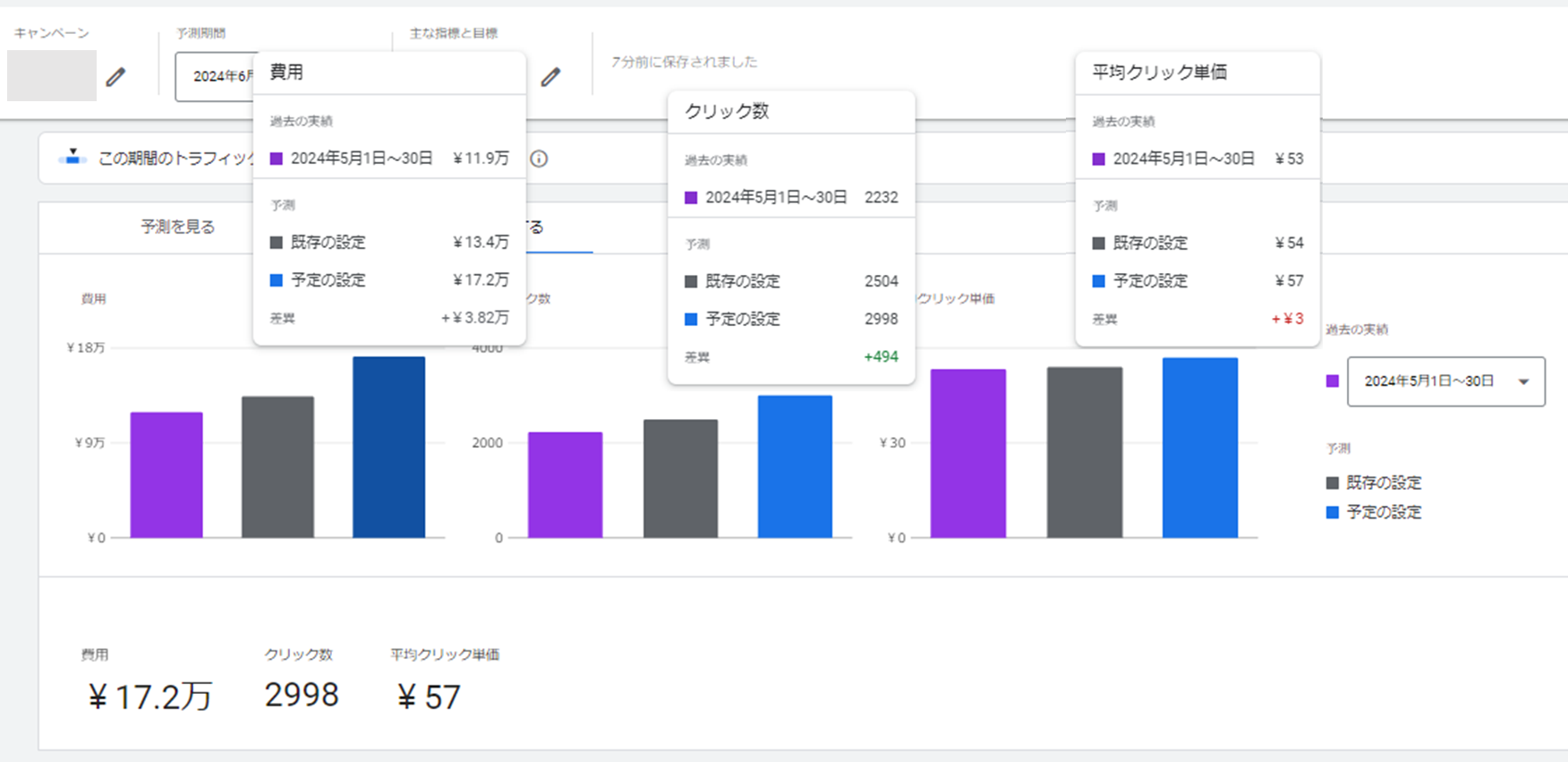The width and height of the screenshot is (1568, 762).
Task: Click the +¥3 difference in 平均クリック単価 tooltip
Action: pos(1287,319)
